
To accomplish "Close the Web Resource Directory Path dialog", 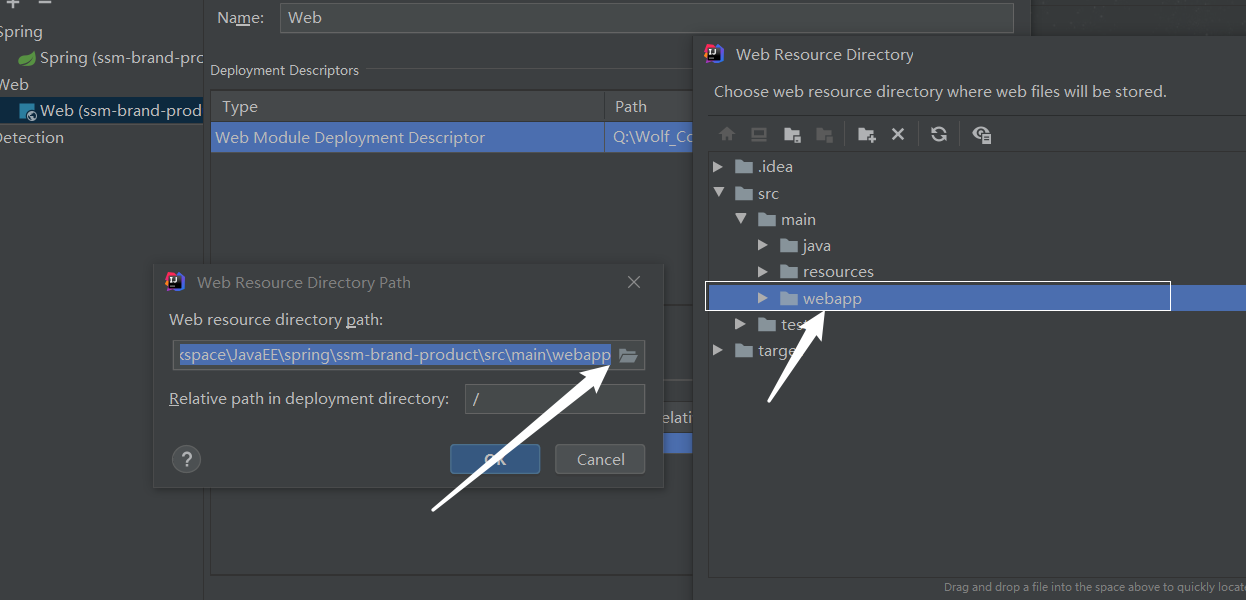I will click(634, 282).
